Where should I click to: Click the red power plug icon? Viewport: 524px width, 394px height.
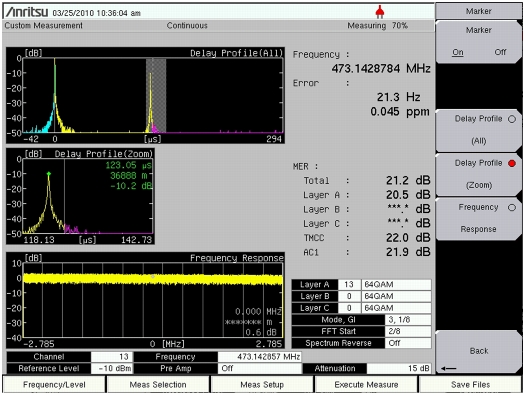click(x=379, y=12)
